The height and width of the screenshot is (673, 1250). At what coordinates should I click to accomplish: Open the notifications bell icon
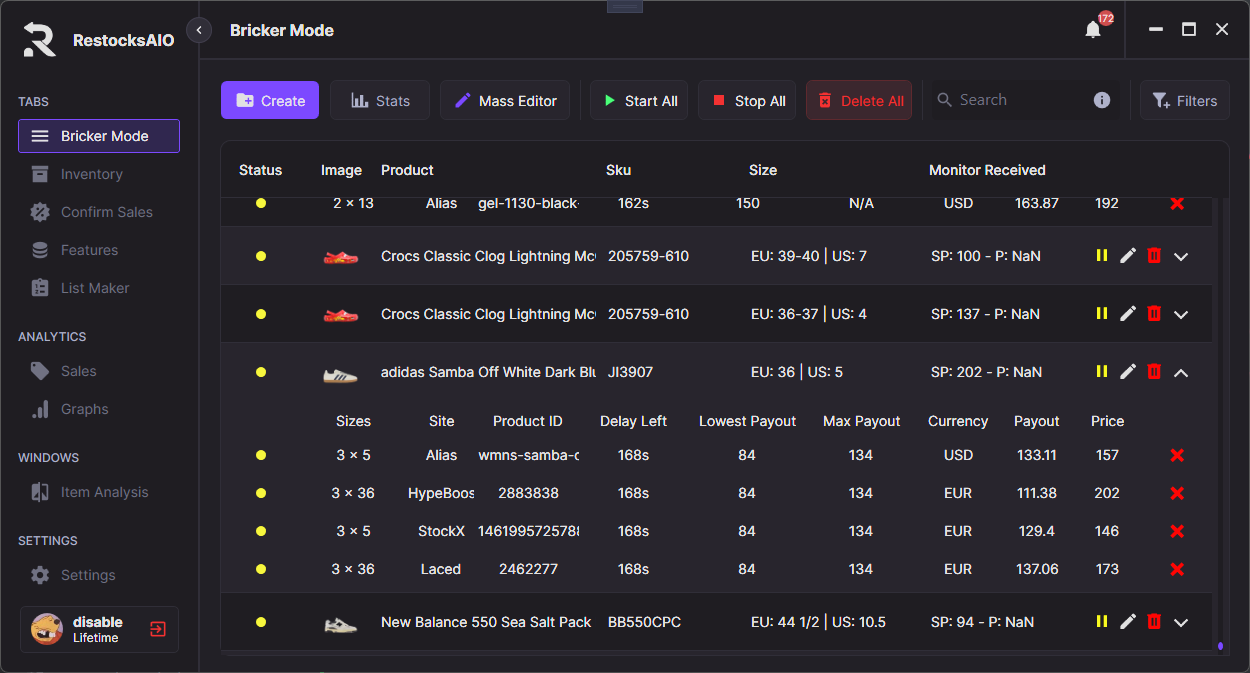click(1093, 30)
